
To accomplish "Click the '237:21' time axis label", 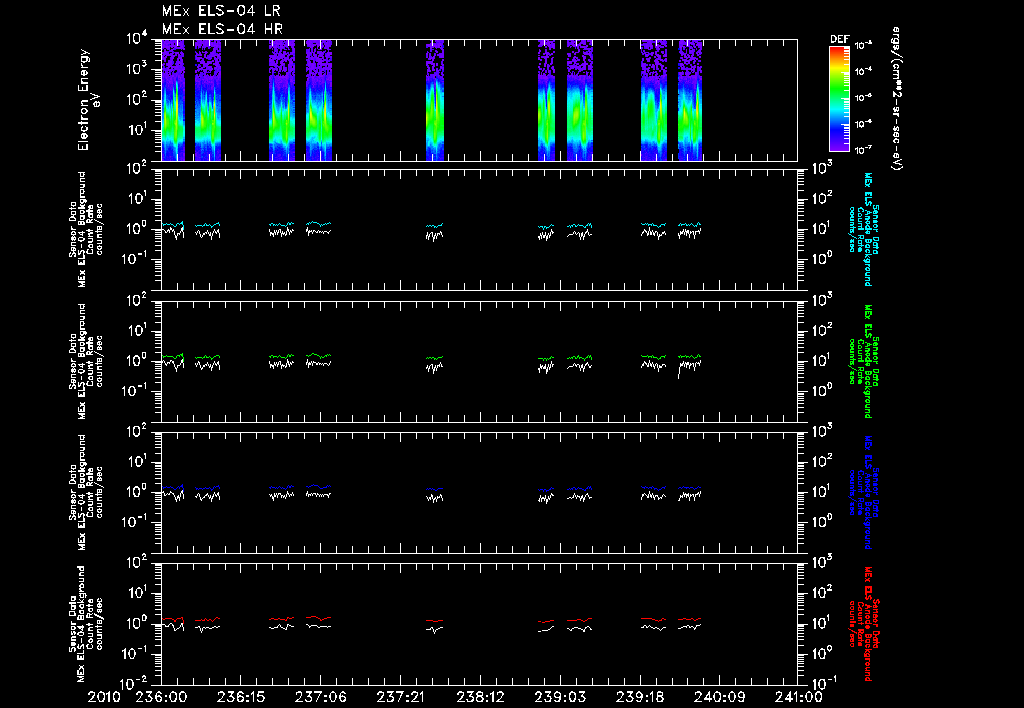I will pyautogui.click(x=400, y=697).
